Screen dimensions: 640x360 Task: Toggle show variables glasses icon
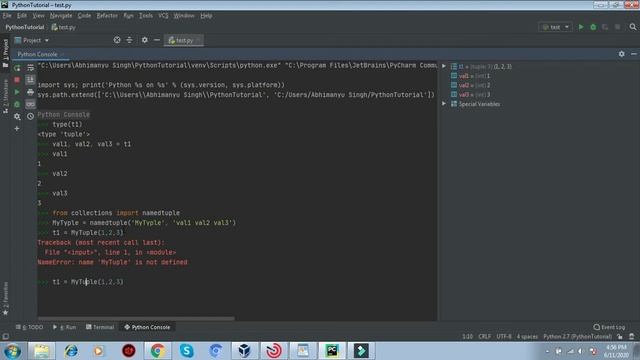[x=30, y=104]
